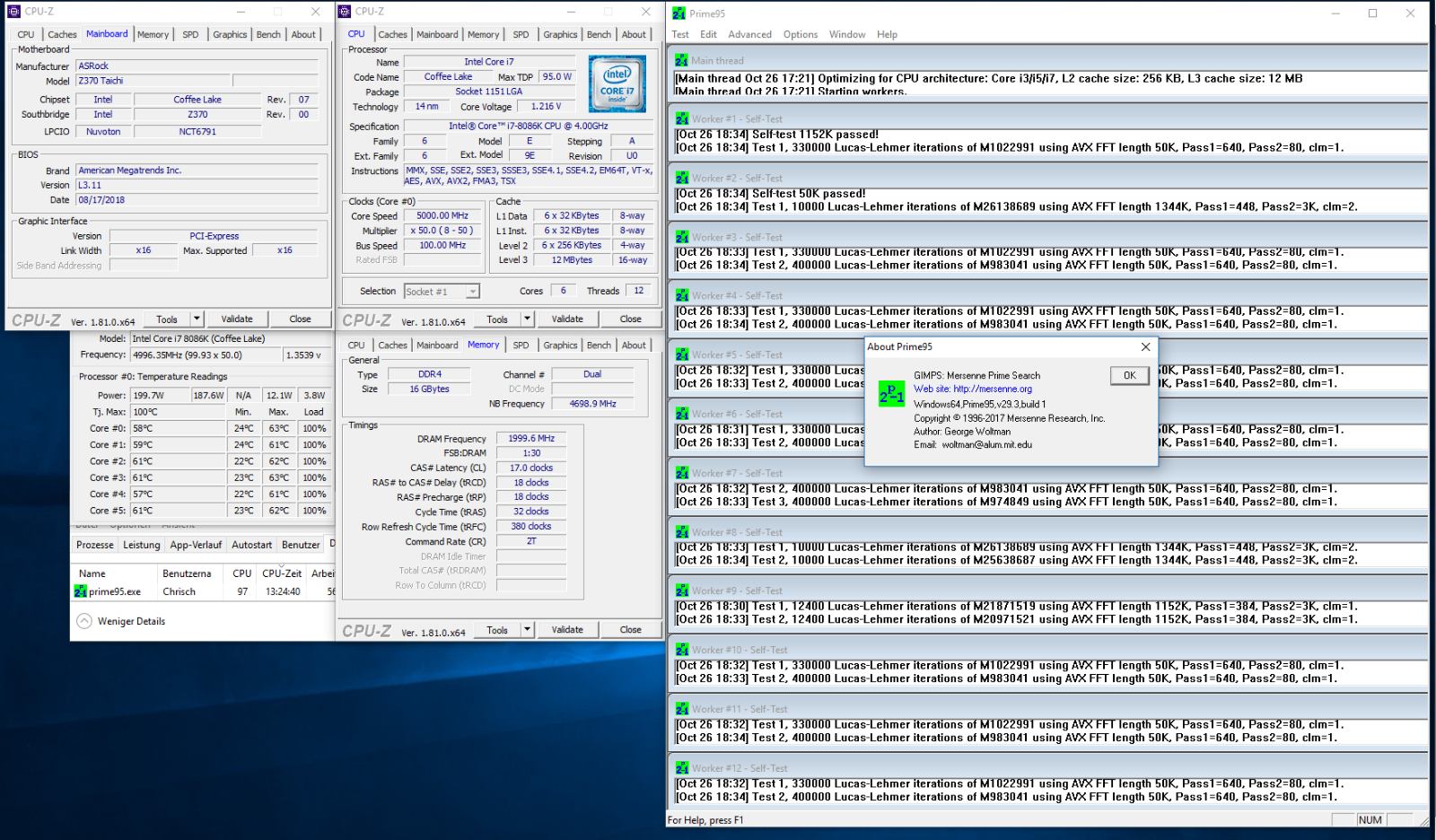The image size is (1436, 840).
Task: Open the Prime95 Advanced menu
Action: point(749,34)
